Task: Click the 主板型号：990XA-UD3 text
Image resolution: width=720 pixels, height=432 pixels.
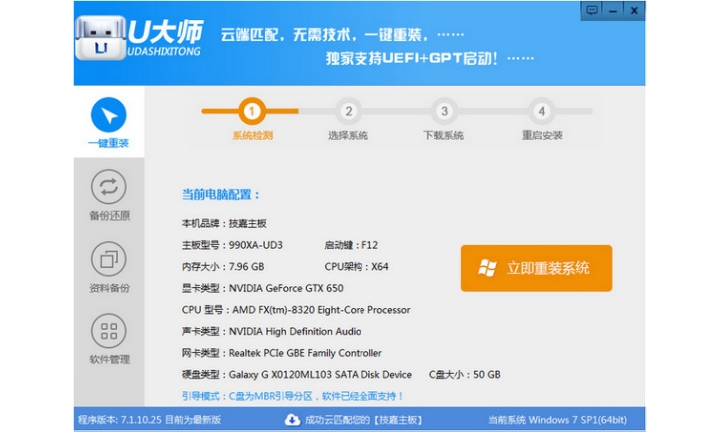Action: (232, 245)
